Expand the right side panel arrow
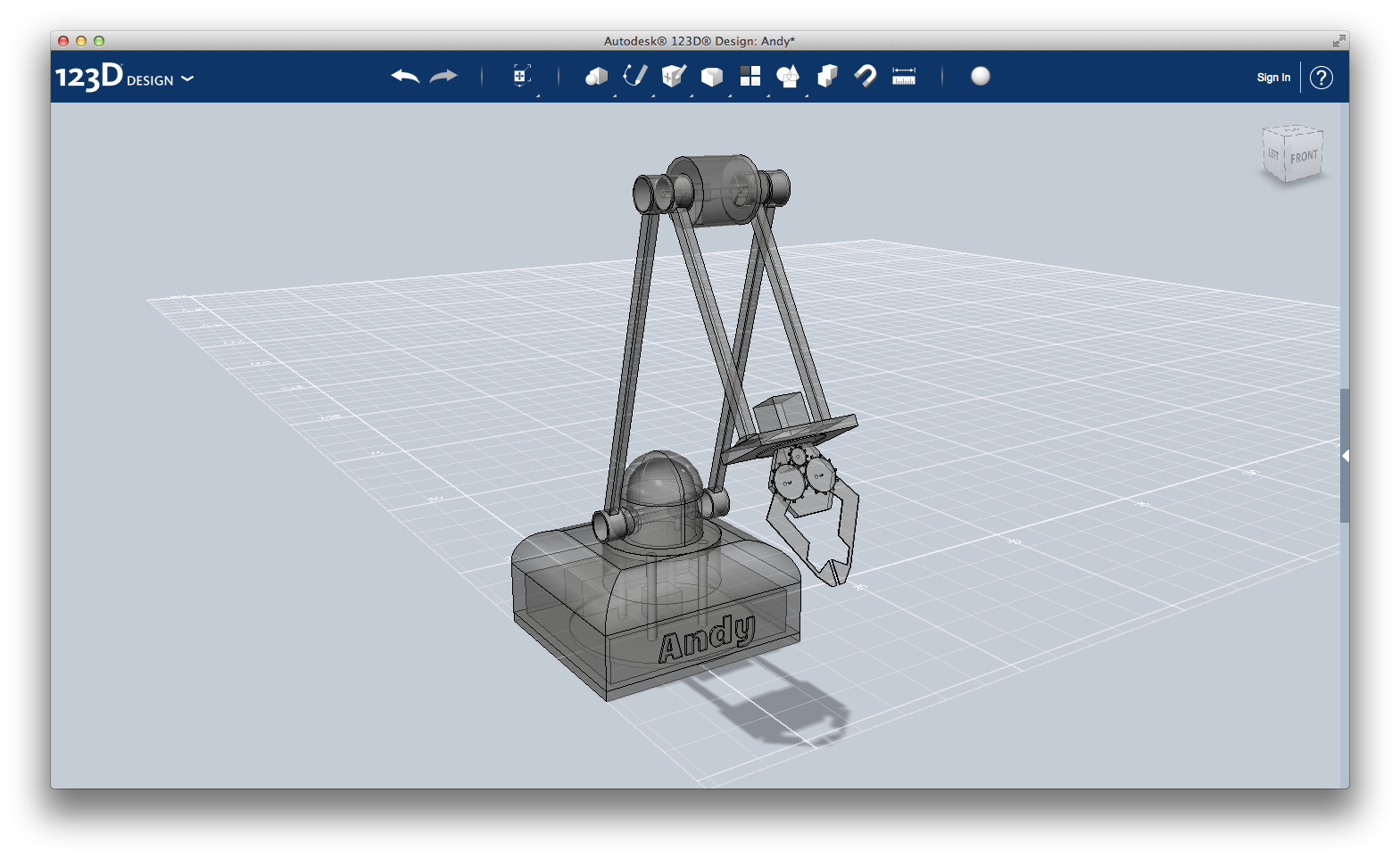 click(x=1345, y=456)
